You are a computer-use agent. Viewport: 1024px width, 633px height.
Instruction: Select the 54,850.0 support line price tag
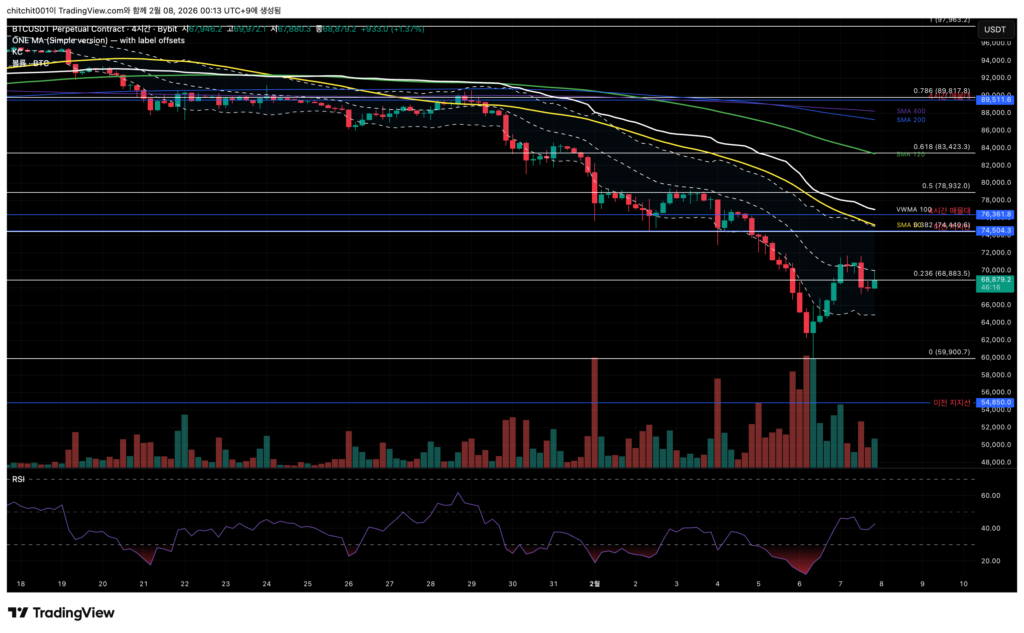(x=996, y=402)
